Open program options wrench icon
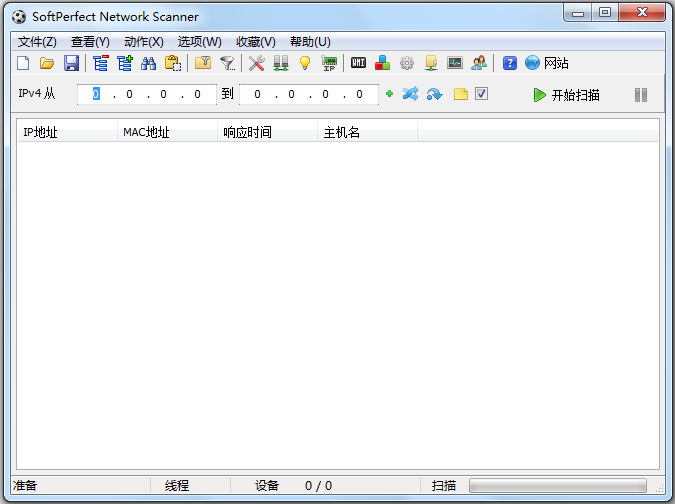 click(x=257, y=63)
